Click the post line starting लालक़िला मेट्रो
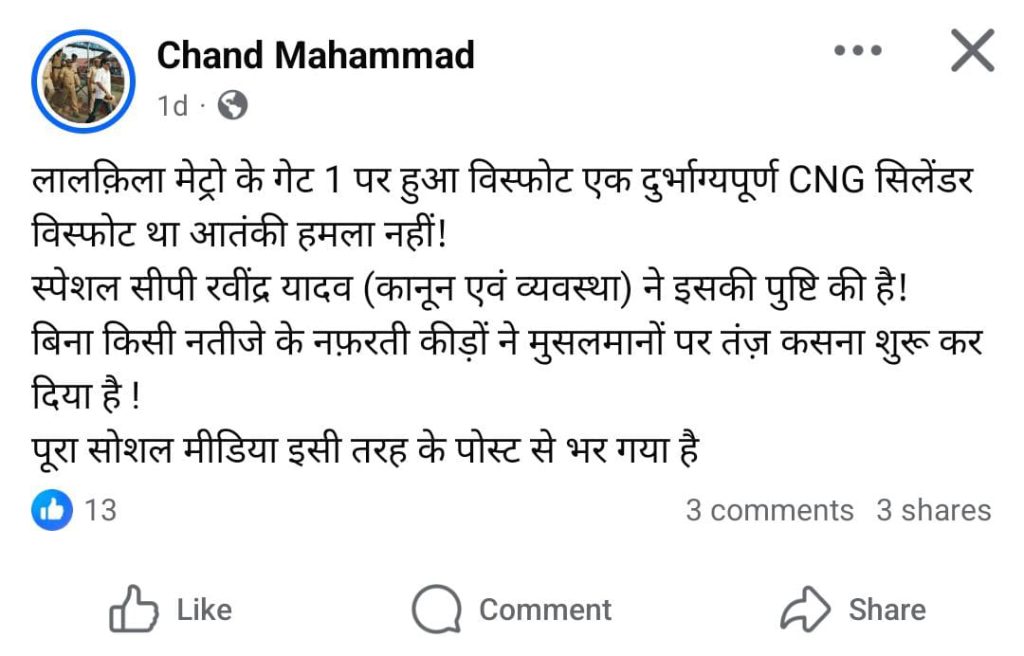The image size is (1024, 656). coord(503,180)
